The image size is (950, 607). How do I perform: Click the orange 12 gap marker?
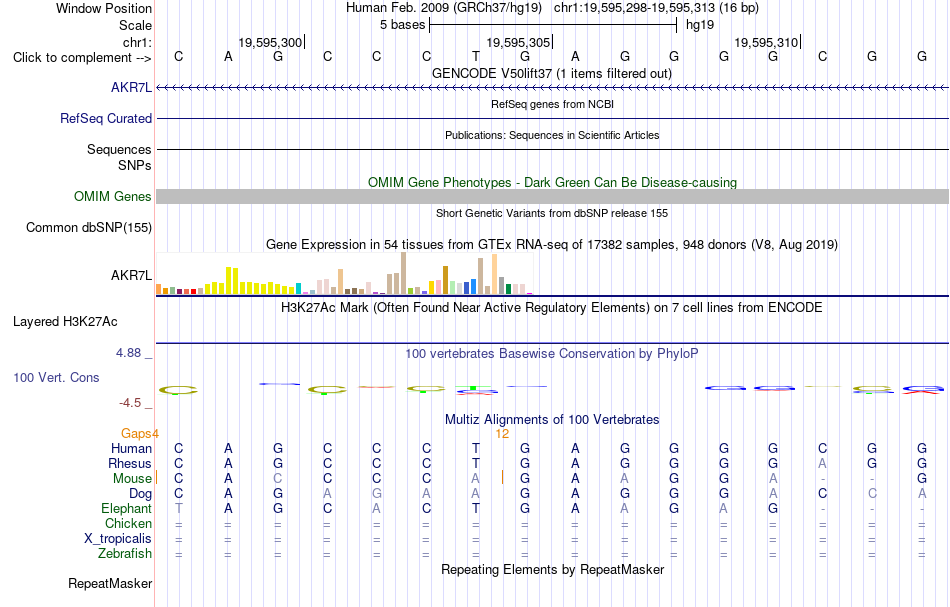tap(502, 434)
